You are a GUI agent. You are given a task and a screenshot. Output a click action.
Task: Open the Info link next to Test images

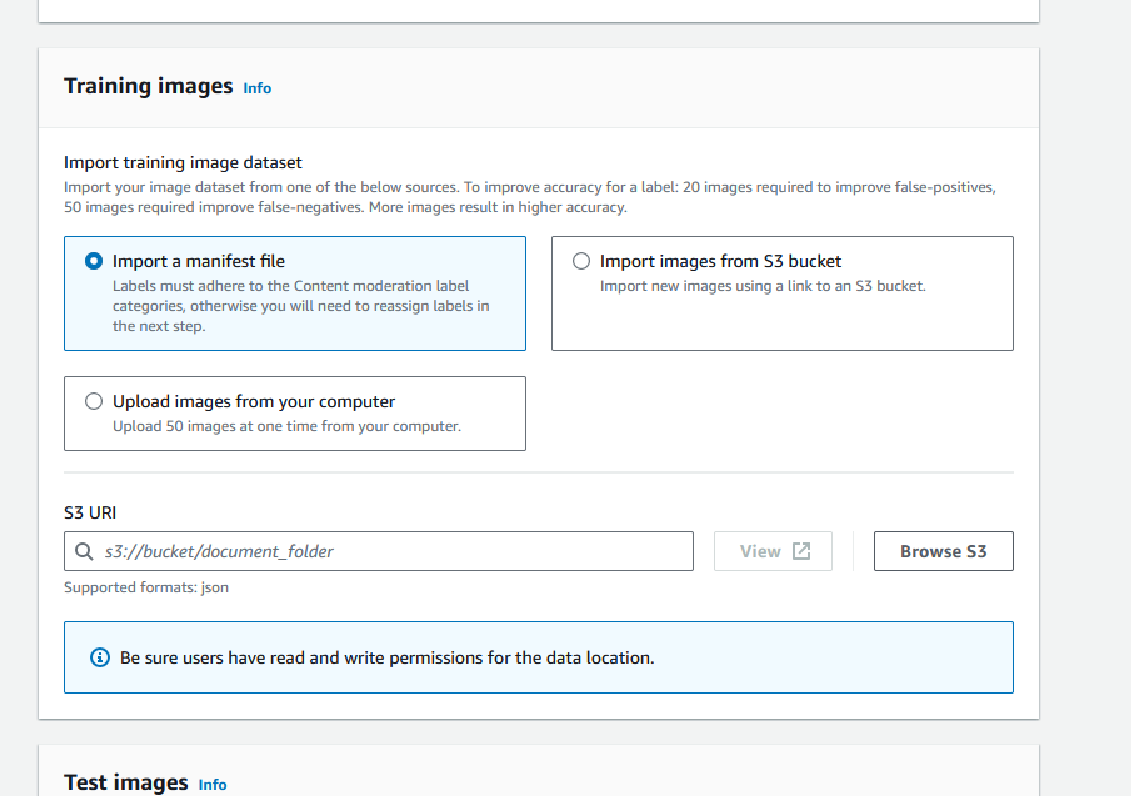point(212,785)
